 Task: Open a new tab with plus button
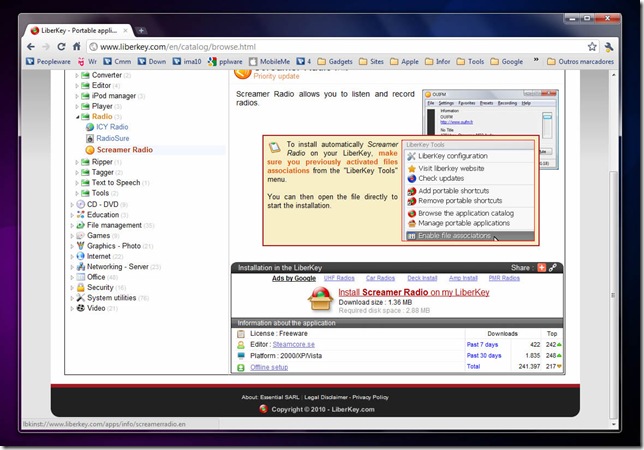[141, 30]
